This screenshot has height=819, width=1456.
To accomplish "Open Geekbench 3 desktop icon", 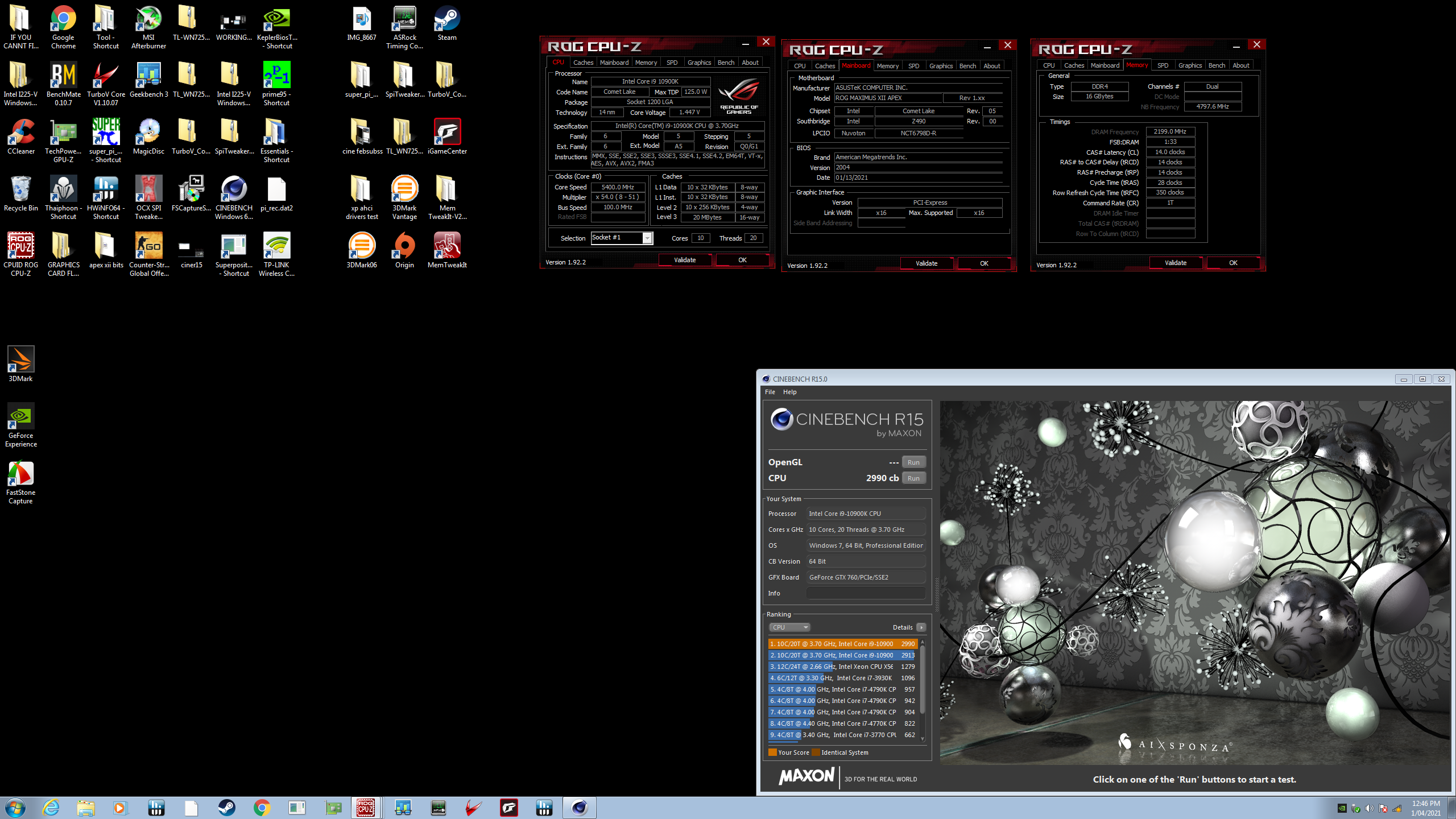I will [x=148, y=80].
